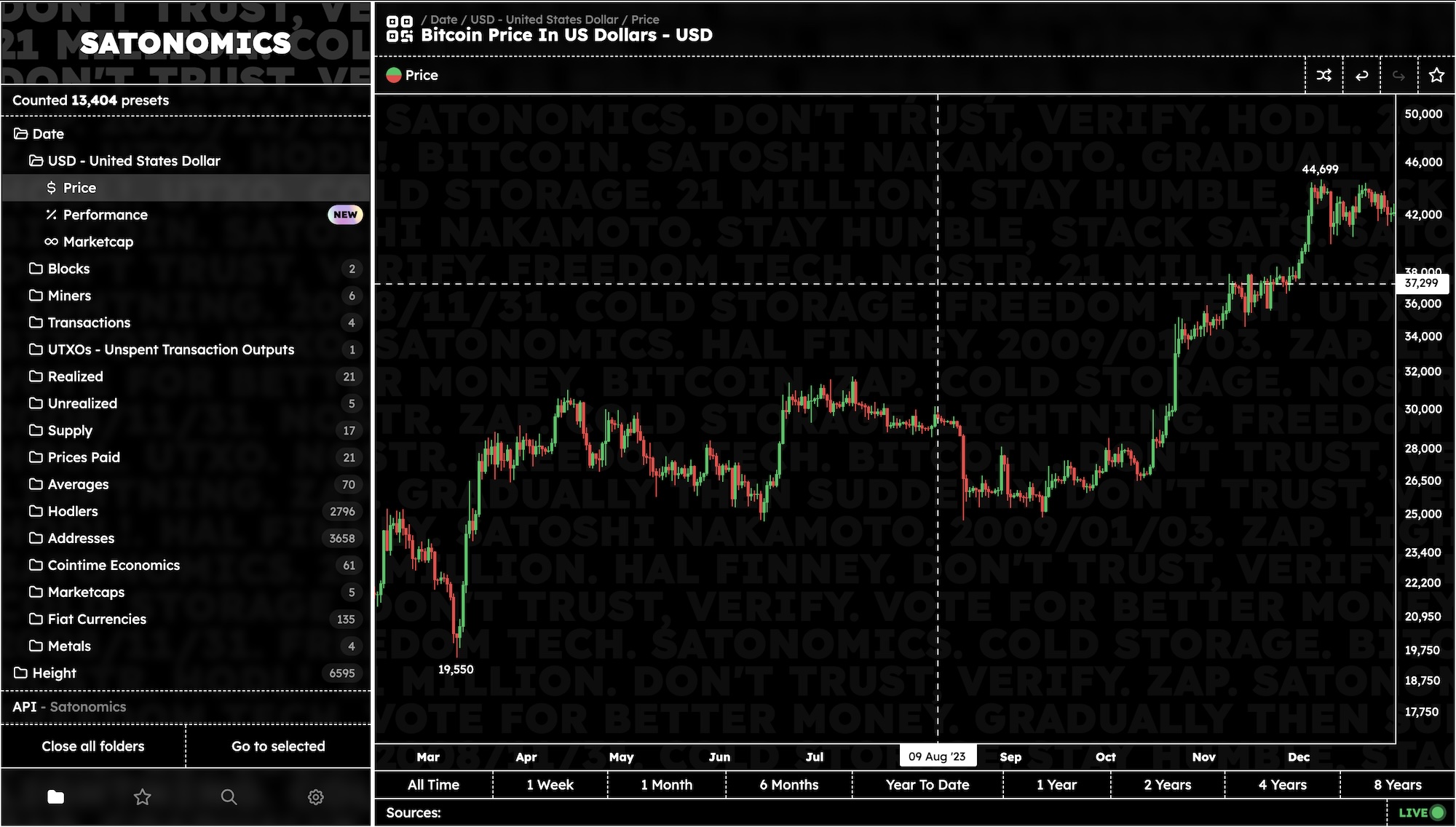Expand the Blocks folder
The image size is (1456, 827).
(x=186, y=269)
